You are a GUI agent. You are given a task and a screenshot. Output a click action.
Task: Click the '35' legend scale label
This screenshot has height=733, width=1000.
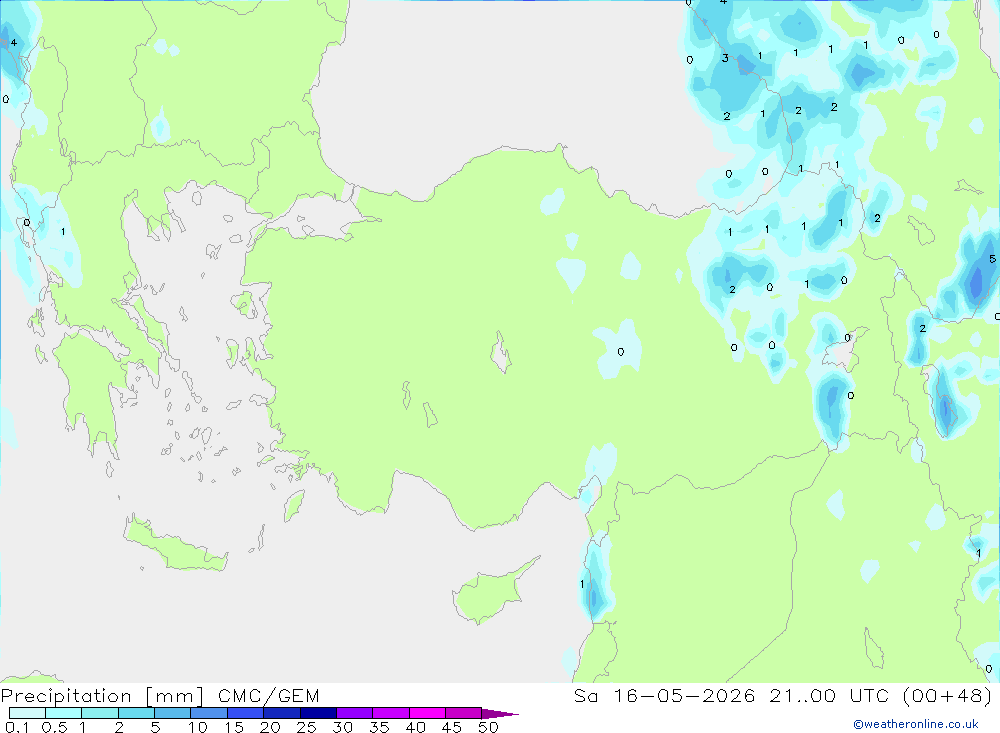pos(379,727)
